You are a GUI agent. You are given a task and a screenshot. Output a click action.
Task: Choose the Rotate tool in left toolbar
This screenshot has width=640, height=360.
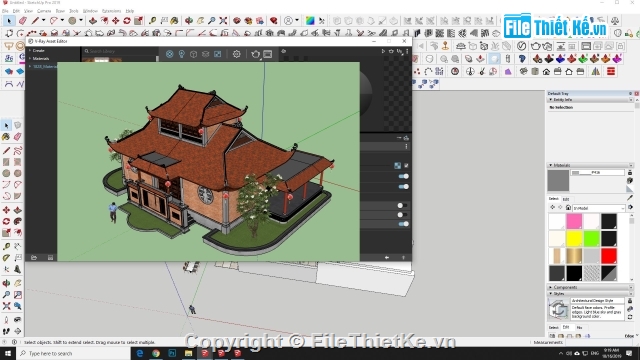6,221
